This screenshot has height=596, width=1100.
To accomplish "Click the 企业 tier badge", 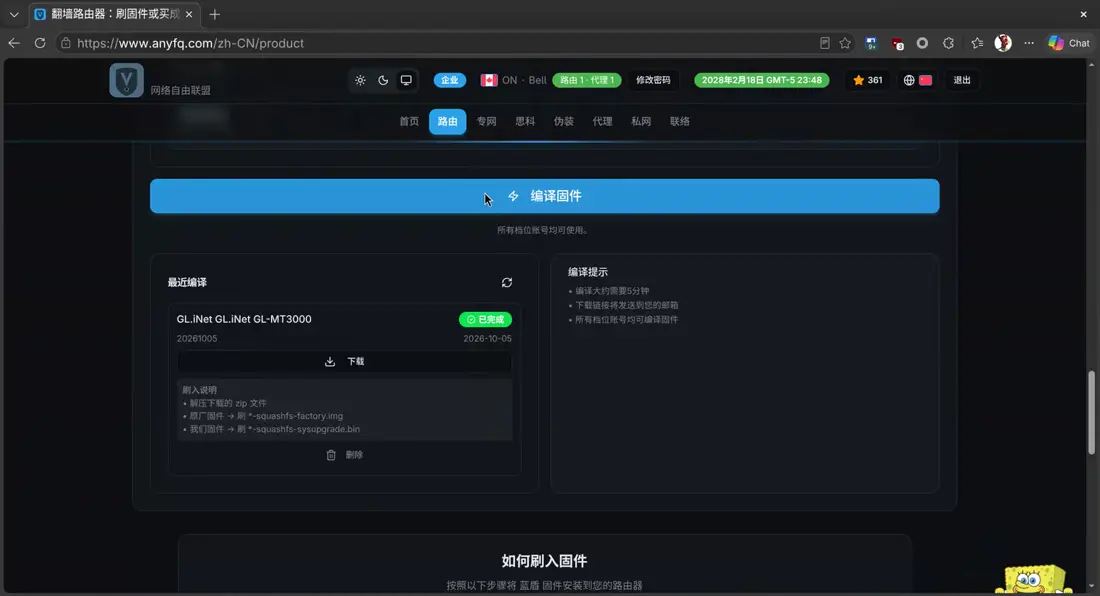I will pyautogui.click(x=450, y=80).
